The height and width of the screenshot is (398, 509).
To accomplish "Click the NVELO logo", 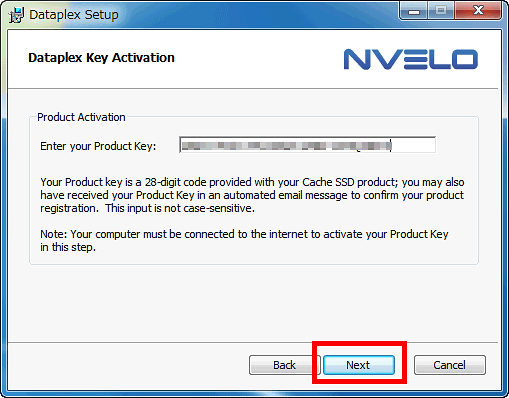I will 411,59.
